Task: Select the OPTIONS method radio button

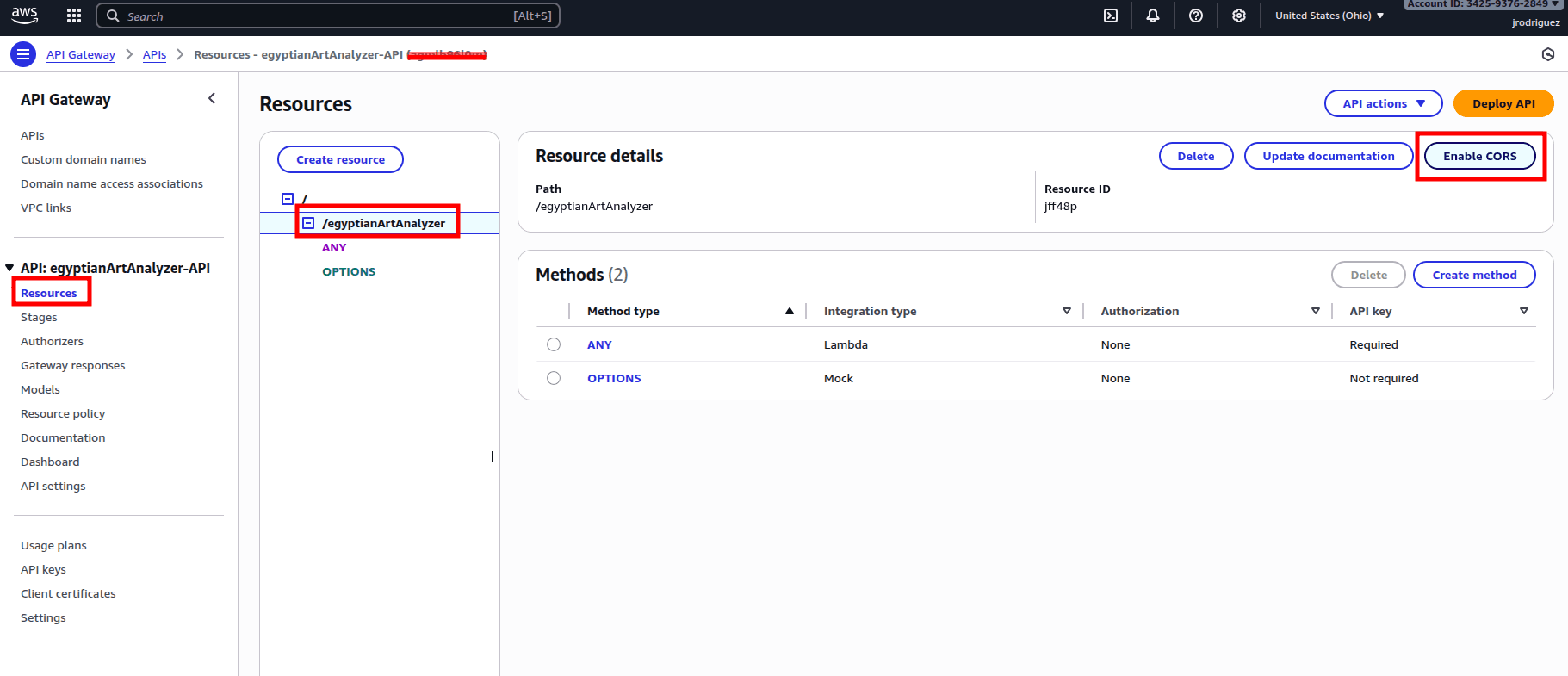Action: point(554,378)
